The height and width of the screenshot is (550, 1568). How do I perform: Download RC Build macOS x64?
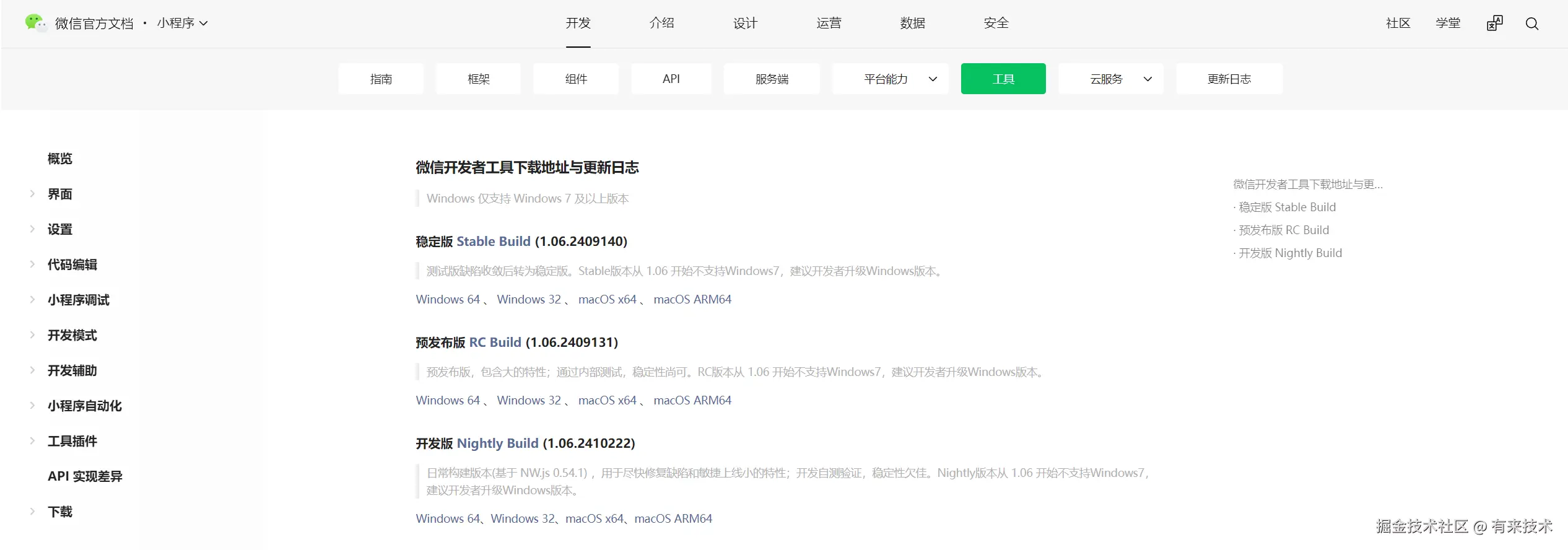[x=608, y=400]
